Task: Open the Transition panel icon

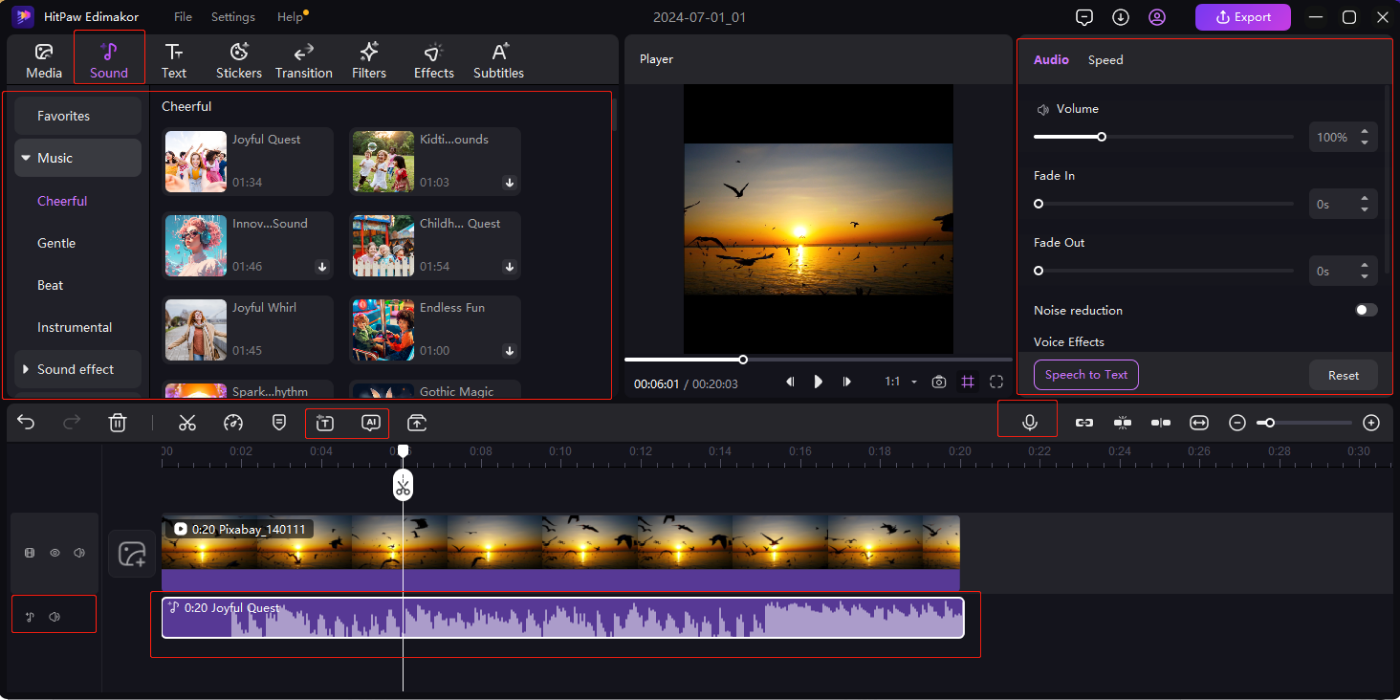Action: (x=304, y=58)
